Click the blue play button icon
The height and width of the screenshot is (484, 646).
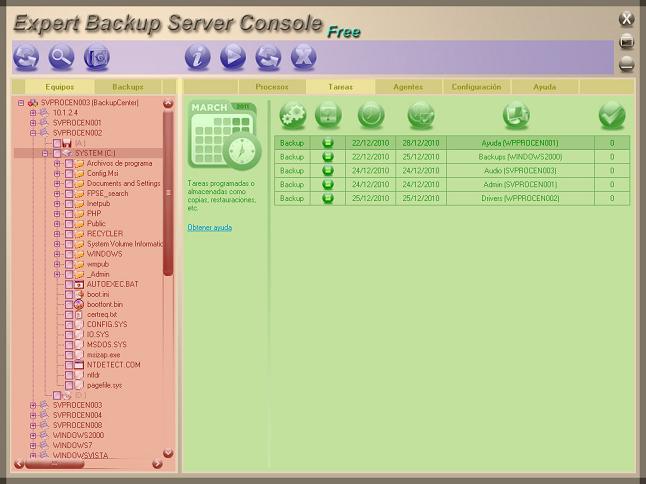pyautogui.click(x=233, y=57)
